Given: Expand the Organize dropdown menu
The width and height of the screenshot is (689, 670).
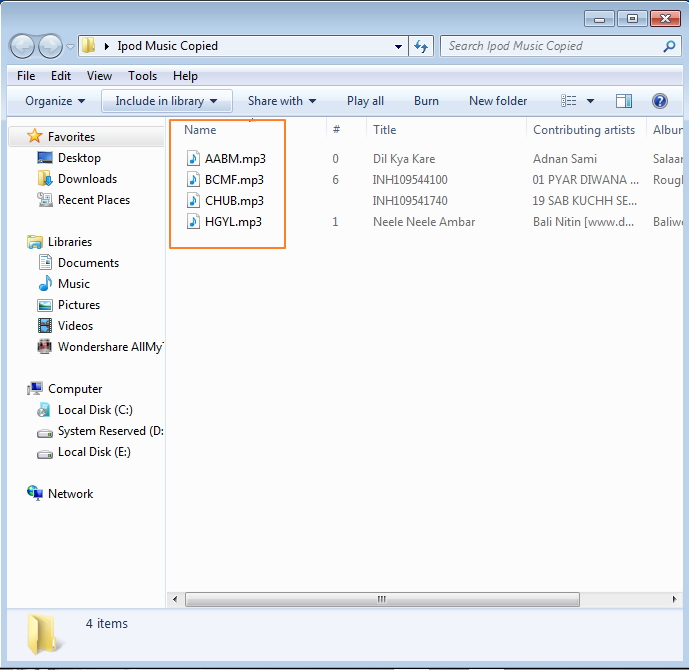Looking at the screenshot, I should click(55, 101).
